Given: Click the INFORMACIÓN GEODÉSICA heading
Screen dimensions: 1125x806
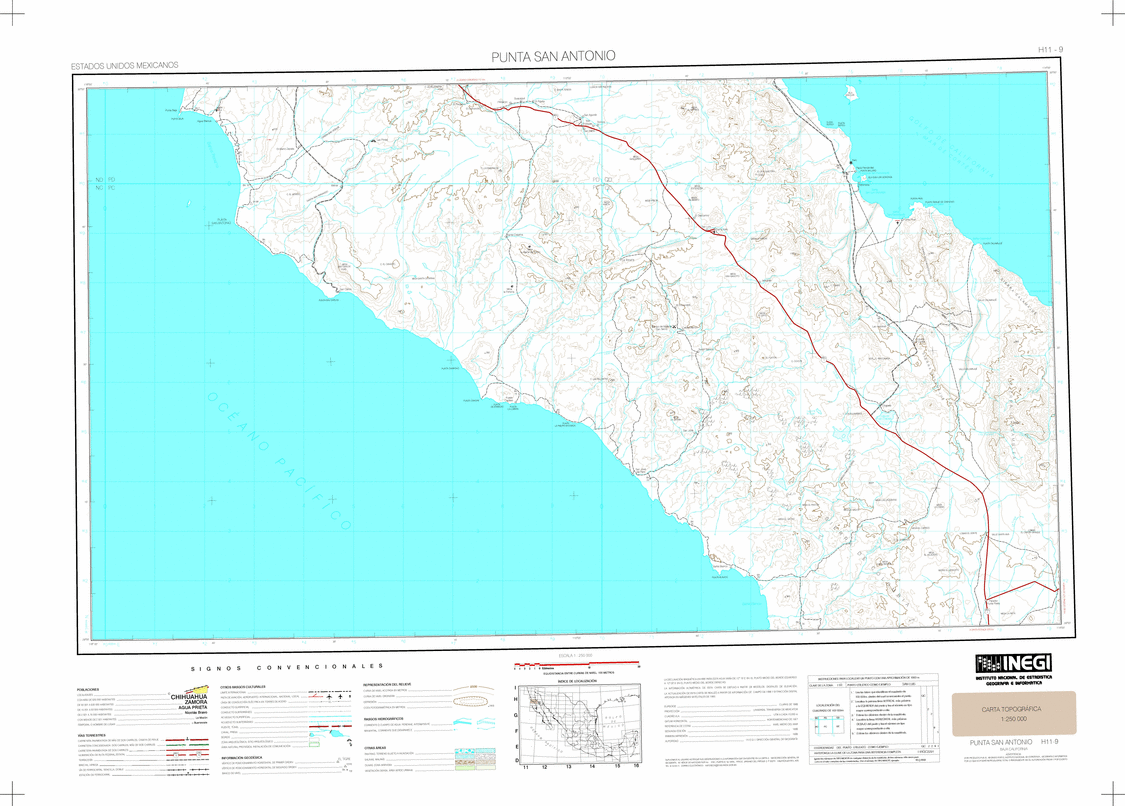Looking at the screenshot, I should pos(241,757).
